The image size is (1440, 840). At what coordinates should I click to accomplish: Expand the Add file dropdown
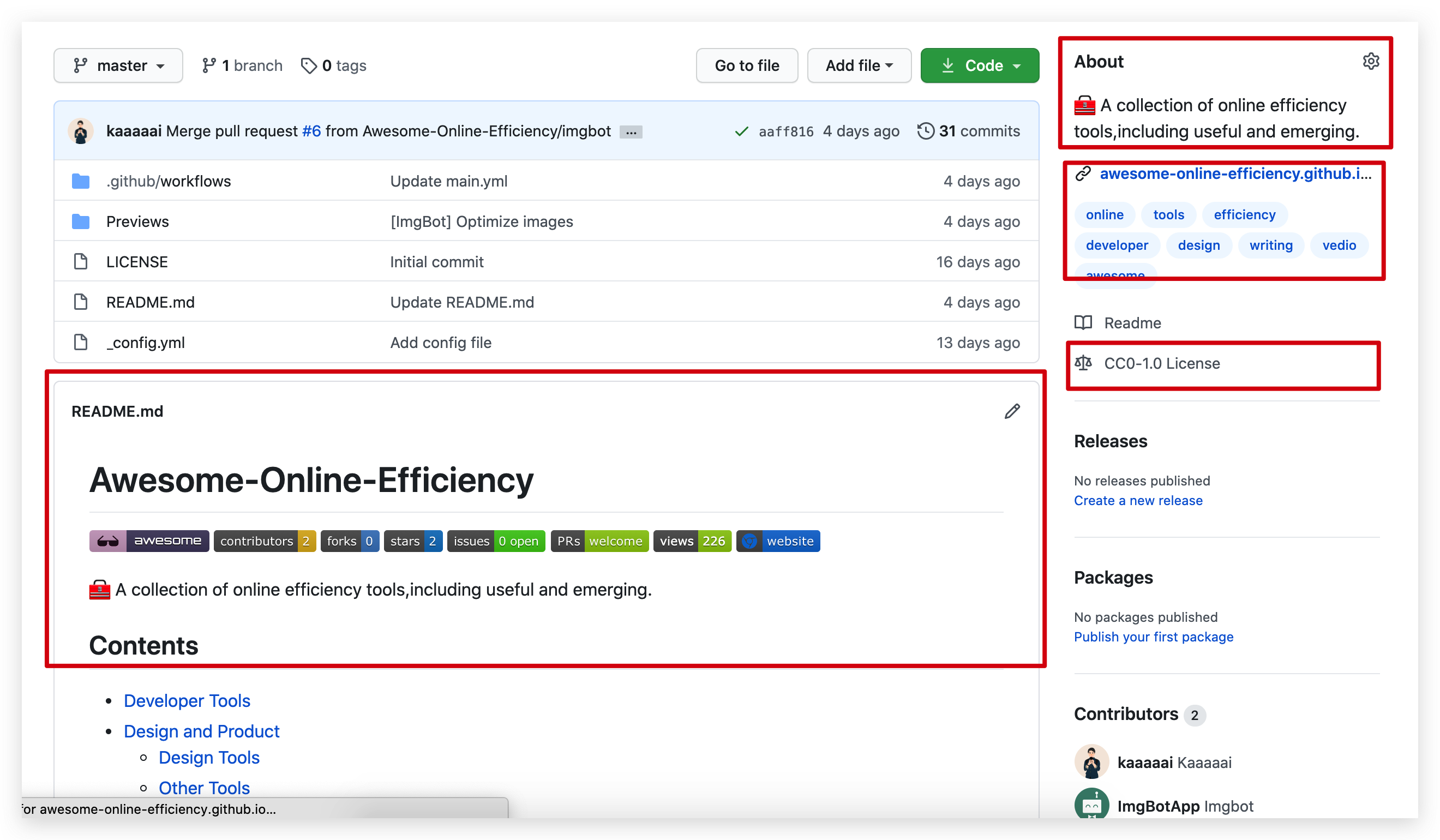click(859, 65)
